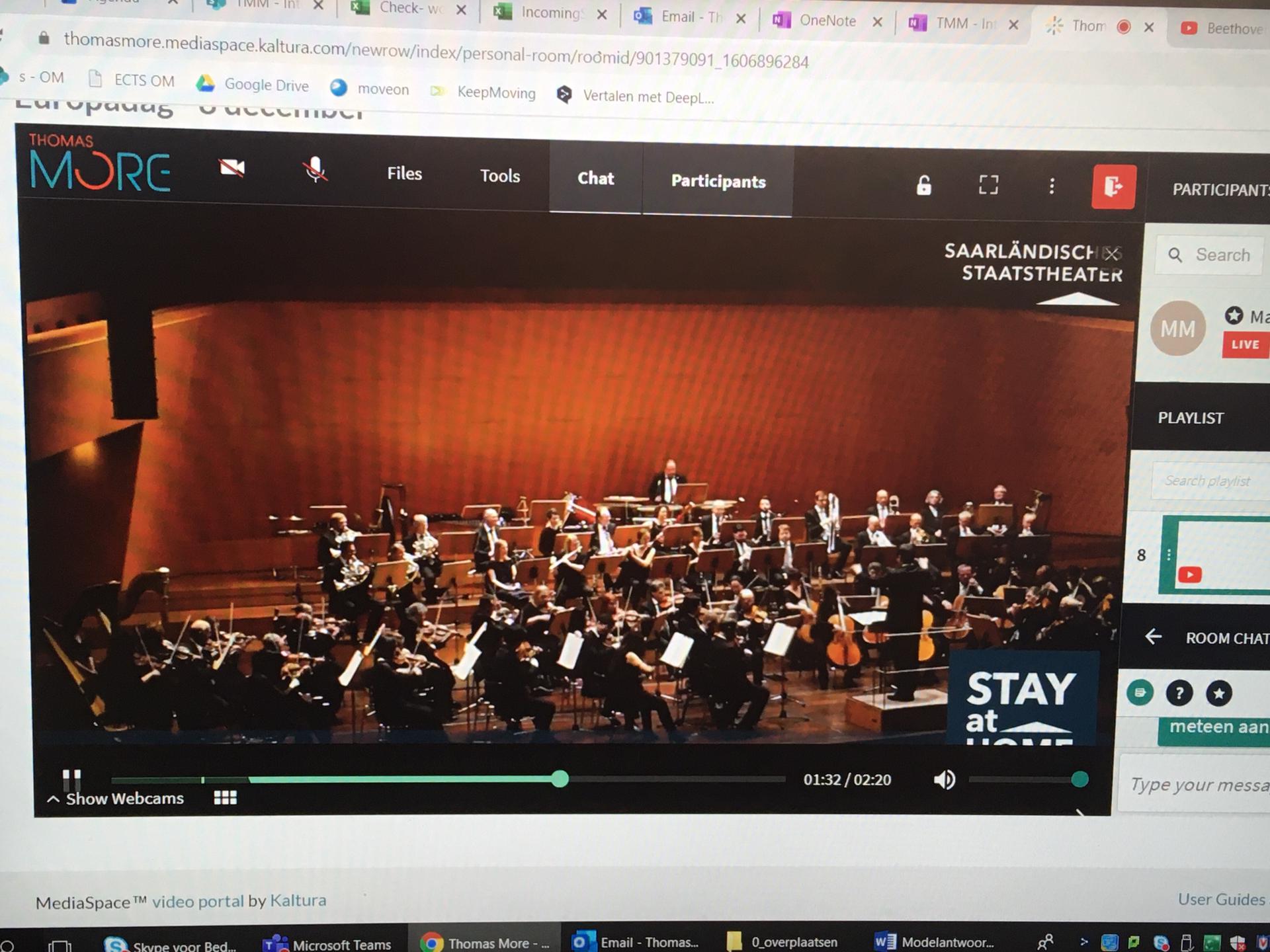Pause the orchestra video
This screenshot has width=1270, height=952.
71,777
